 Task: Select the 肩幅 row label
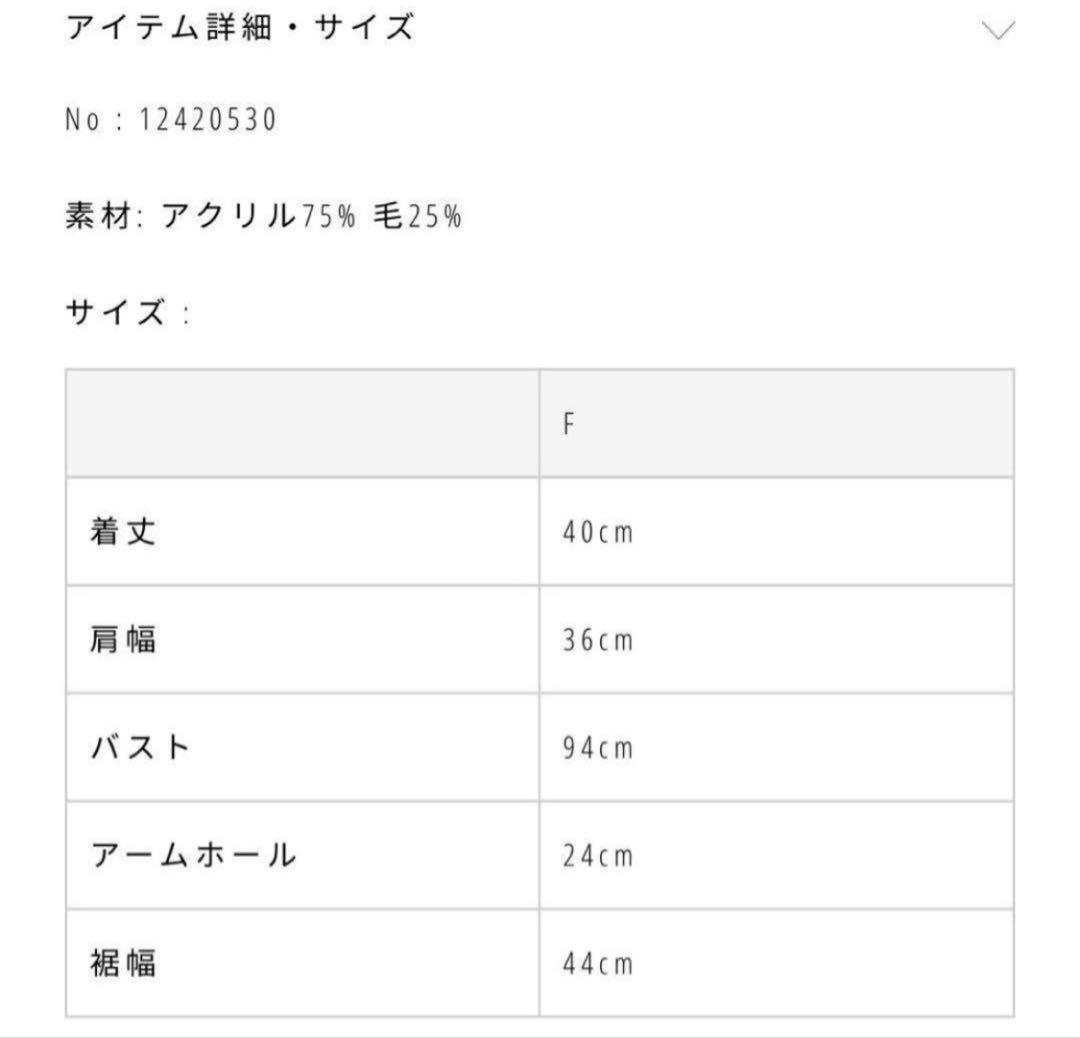coord(123,640)
